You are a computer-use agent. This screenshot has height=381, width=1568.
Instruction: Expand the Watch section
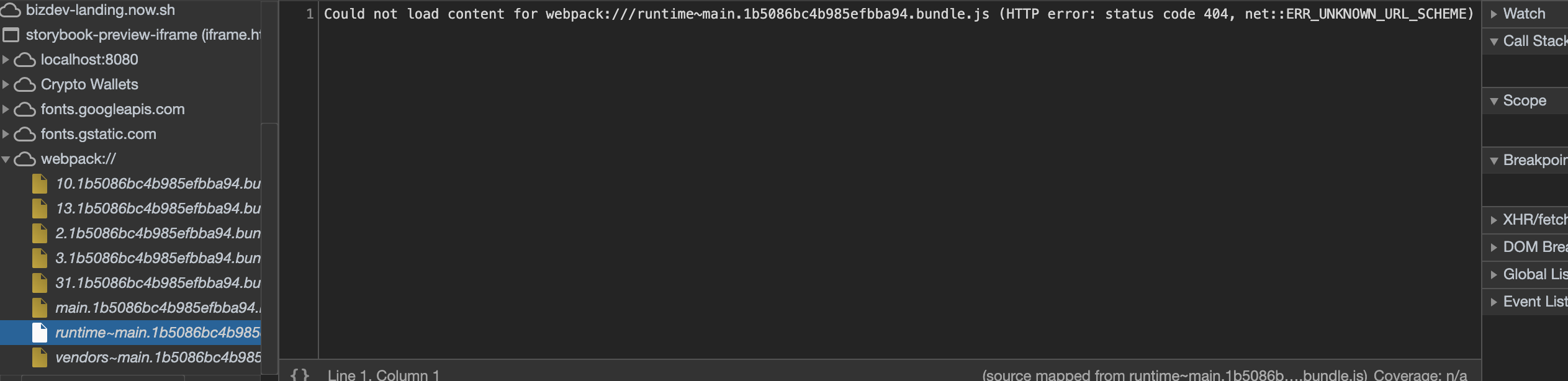(x=1495, y=13)
